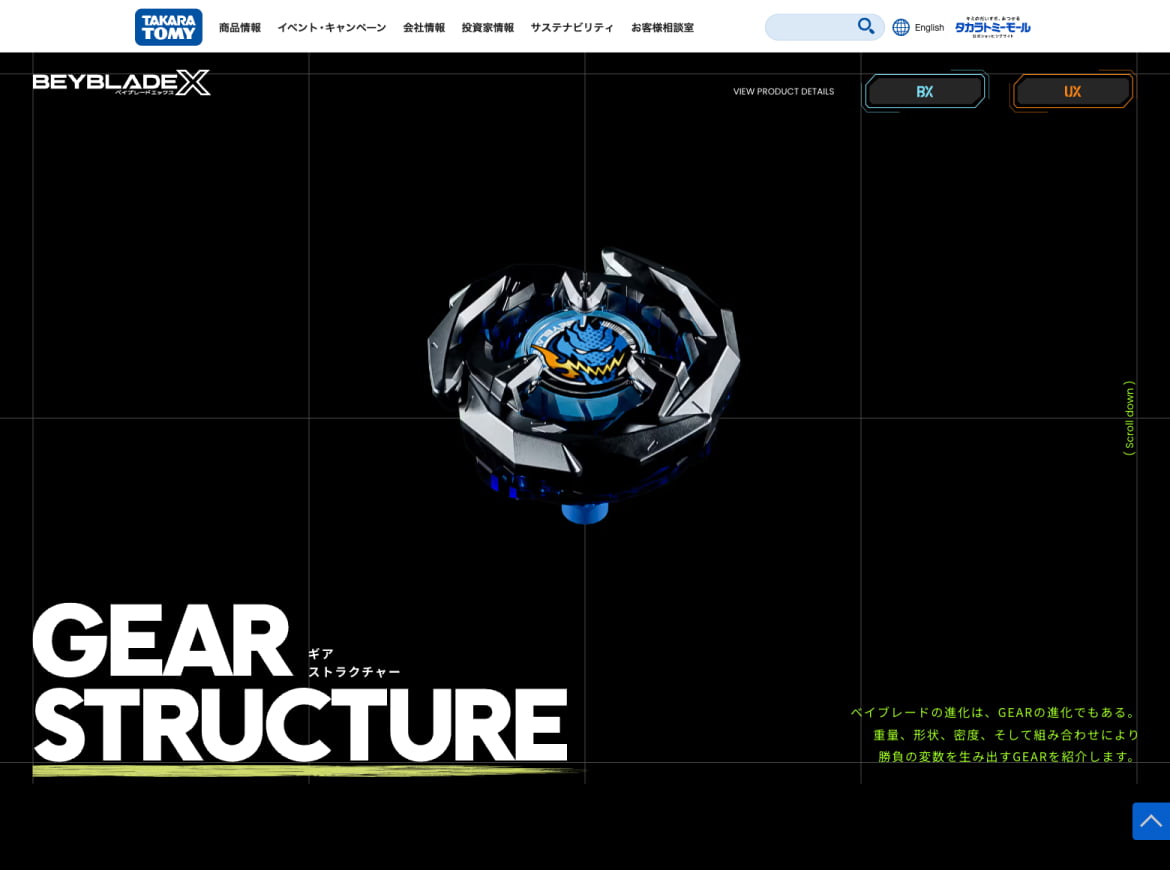Click the GEAR STRUCTURE heading
The width and height of the screenshot is (1170, 870).
[300, 682]
